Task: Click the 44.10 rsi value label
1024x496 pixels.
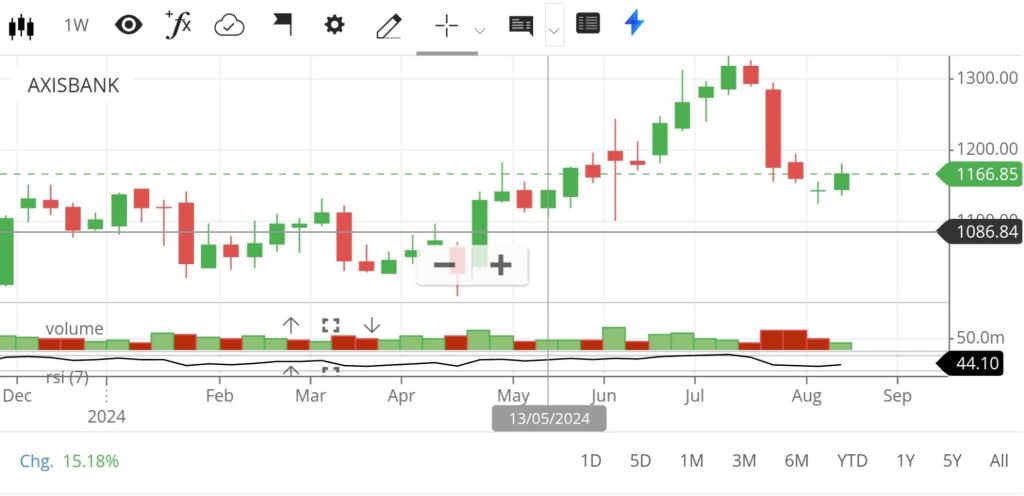Action: 970,364
